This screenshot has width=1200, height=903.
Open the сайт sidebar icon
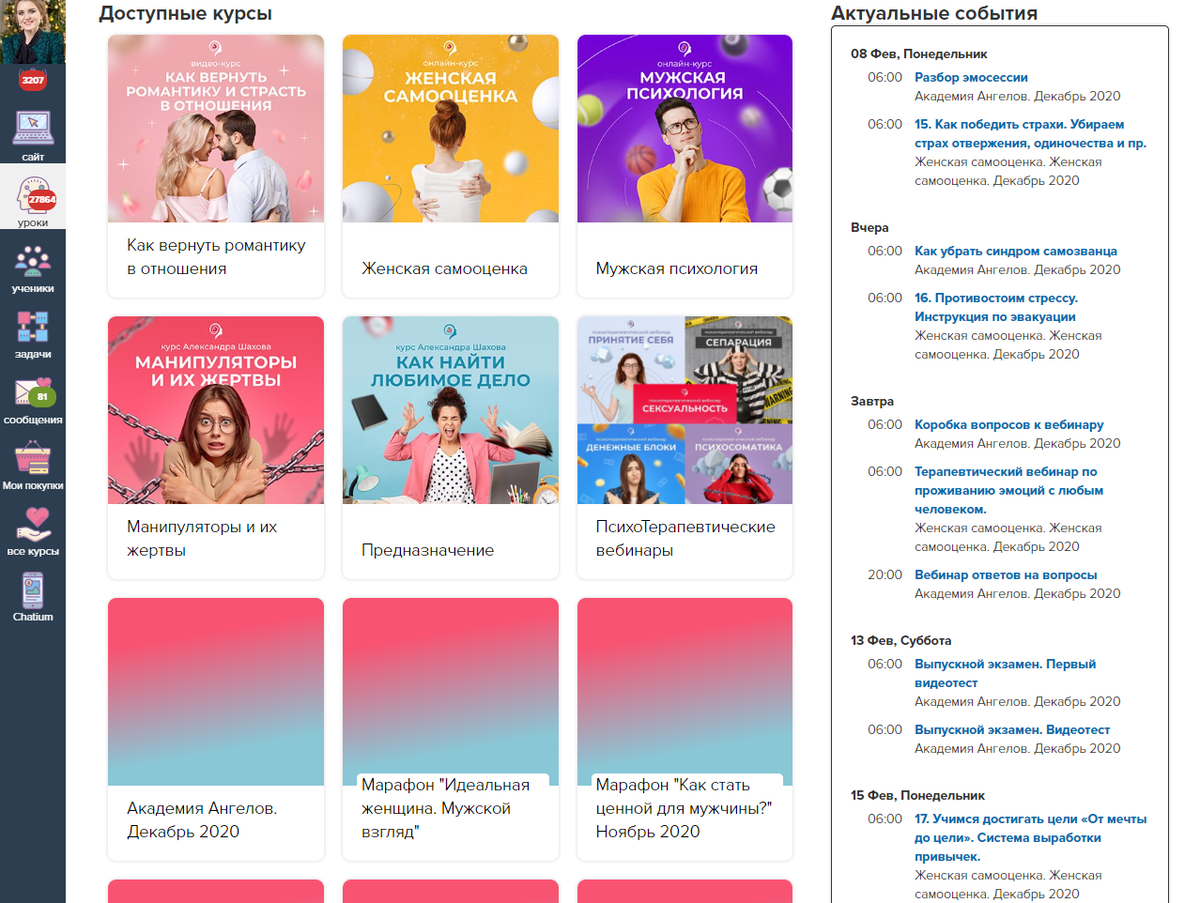click(x=32, y=130)
